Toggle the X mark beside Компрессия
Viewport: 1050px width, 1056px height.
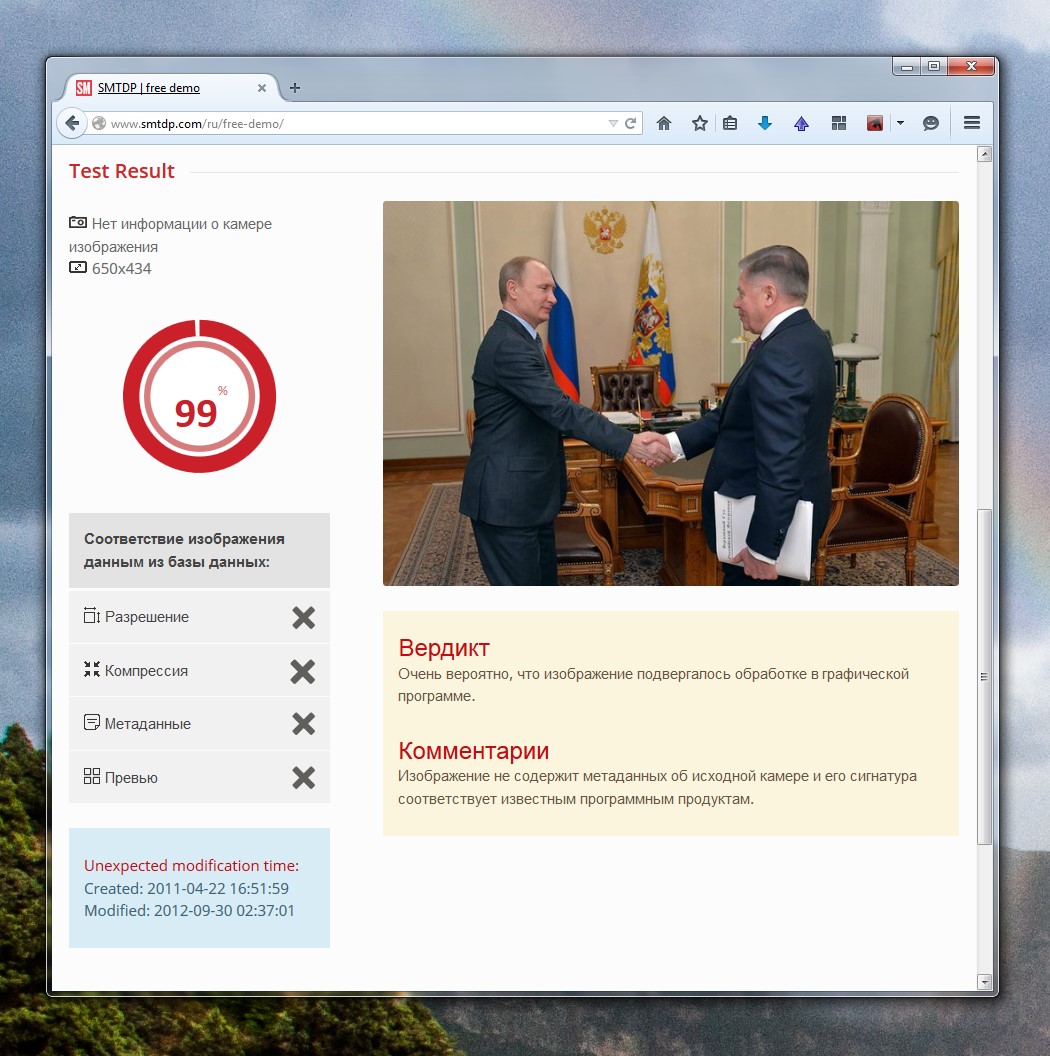303,672
